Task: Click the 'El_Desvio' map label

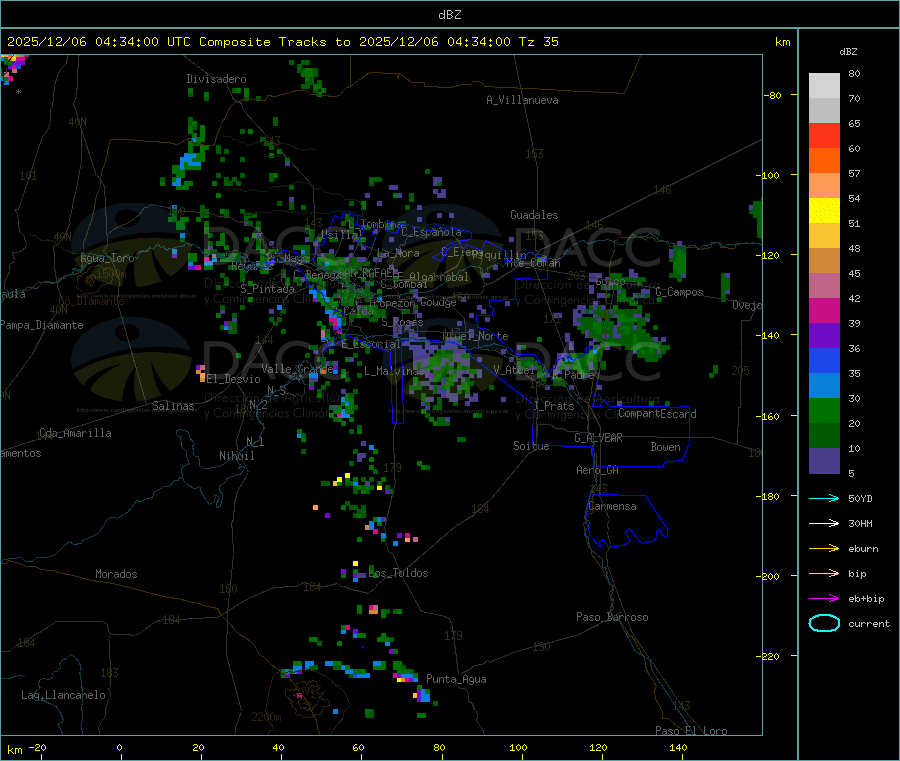Action: tap(233, 379)
